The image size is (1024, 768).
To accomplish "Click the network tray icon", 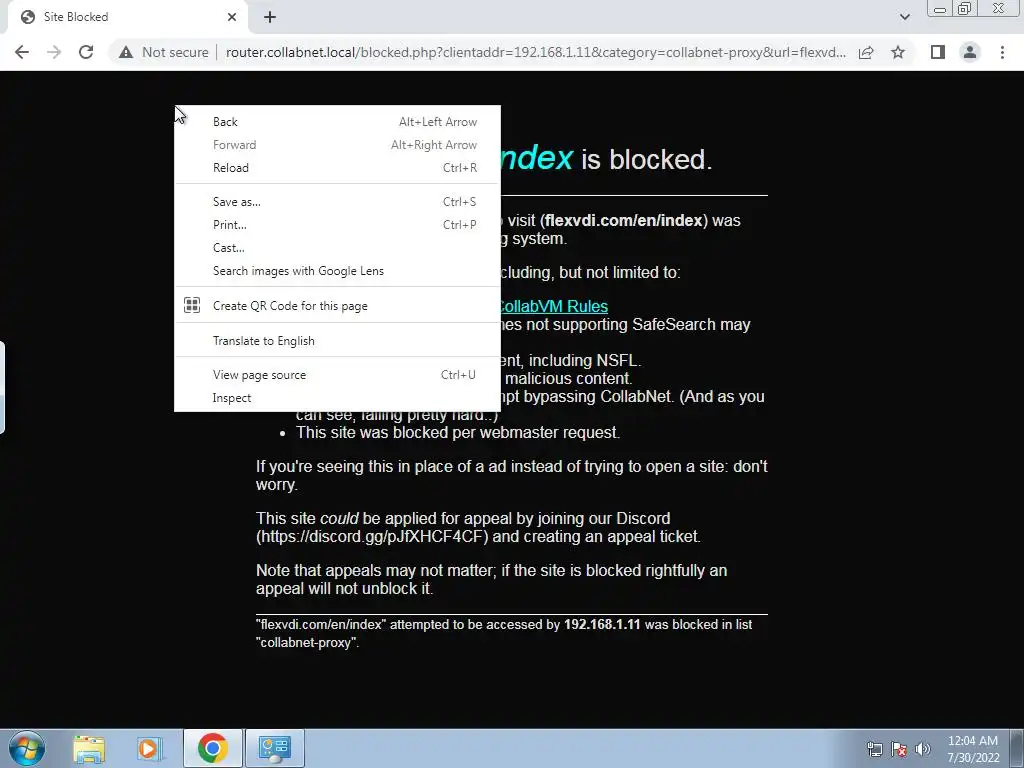I will (874, 749).
